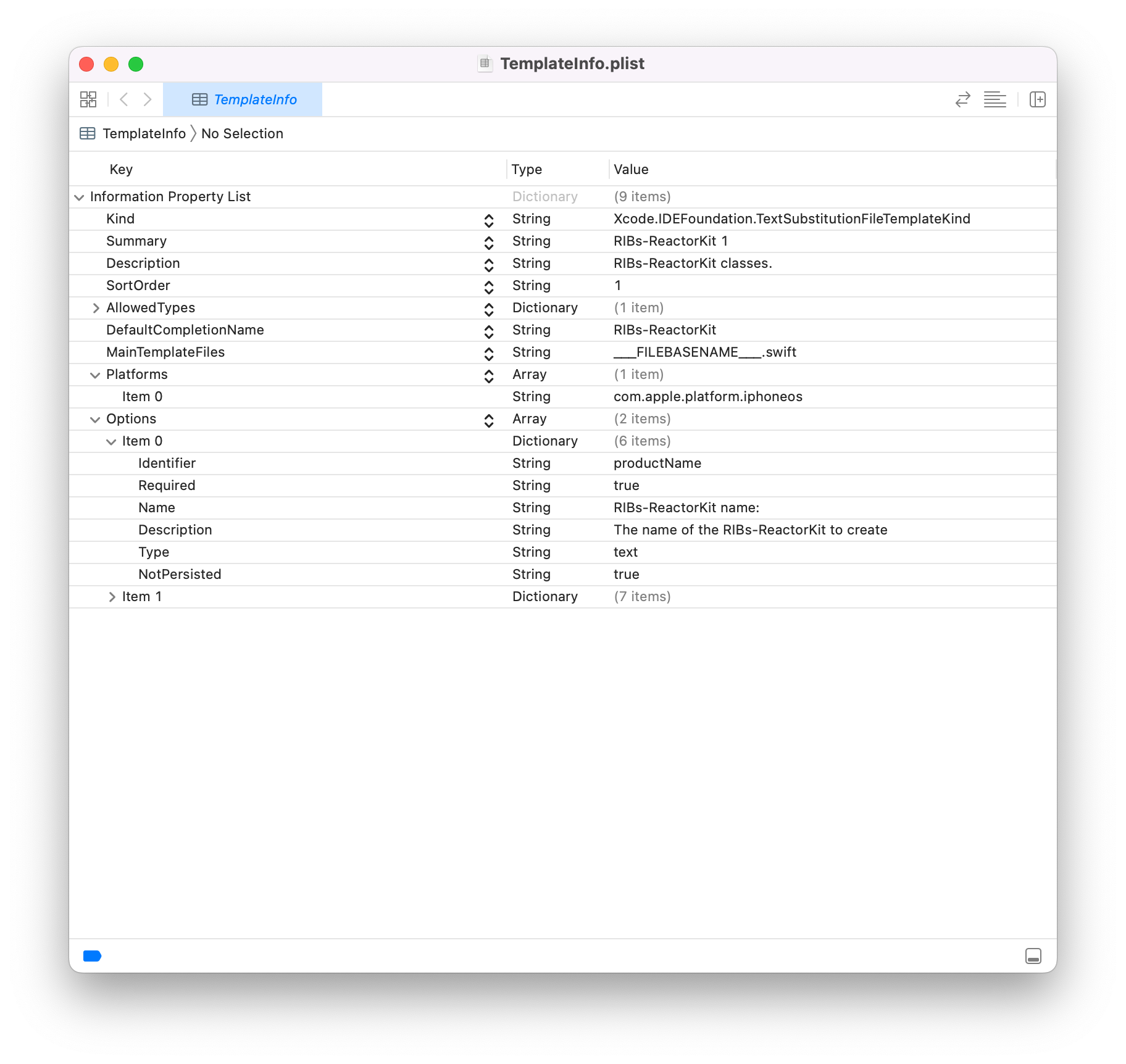Click the Dictionary type of Item 1
The image size is (1126, 1064).
(545, 596)
